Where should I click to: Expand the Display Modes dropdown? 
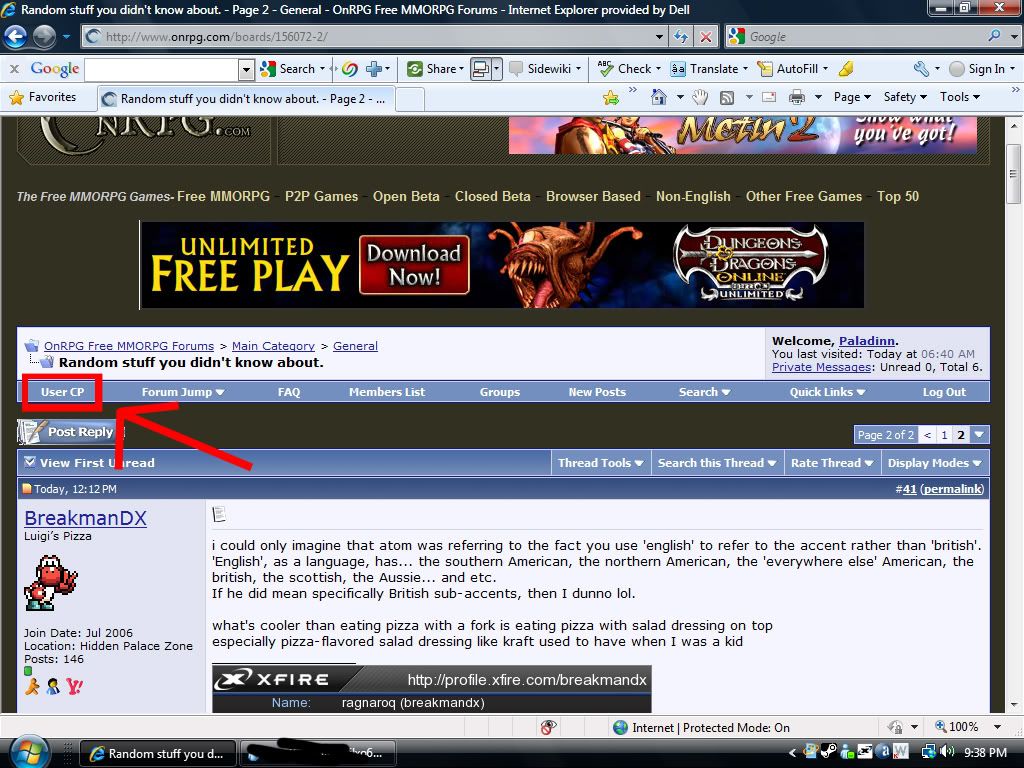pos(934,463)
